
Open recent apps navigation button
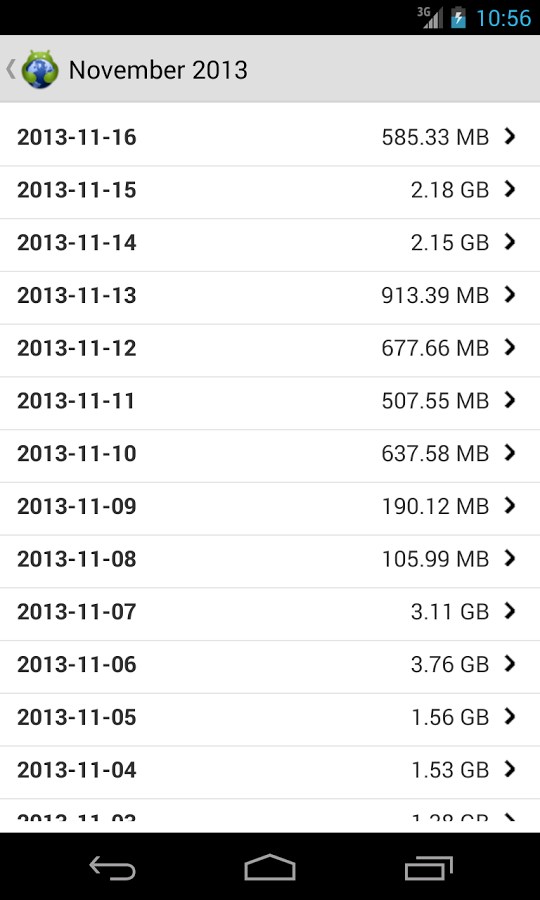428,867
